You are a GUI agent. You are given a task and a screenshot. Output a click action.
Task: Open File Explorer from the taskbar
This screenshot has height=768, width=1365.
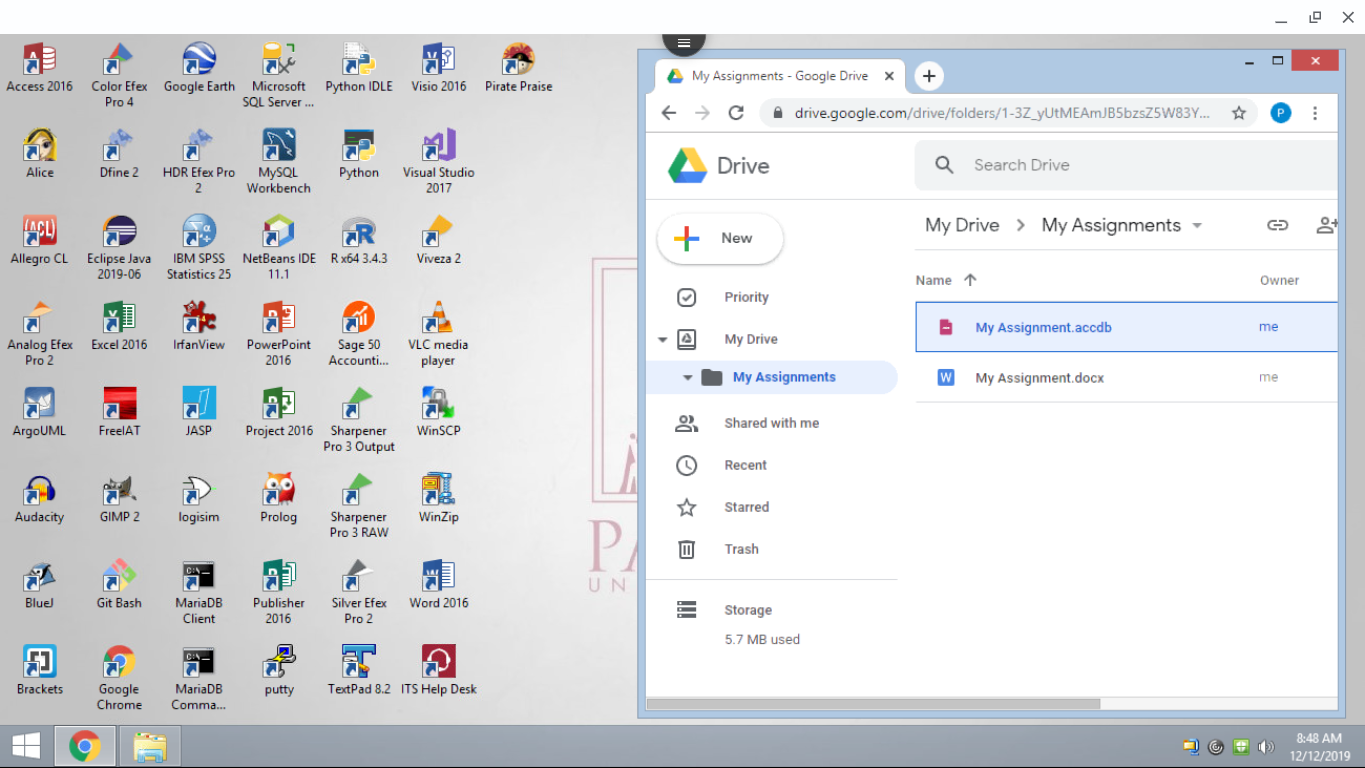click(149, 746)
